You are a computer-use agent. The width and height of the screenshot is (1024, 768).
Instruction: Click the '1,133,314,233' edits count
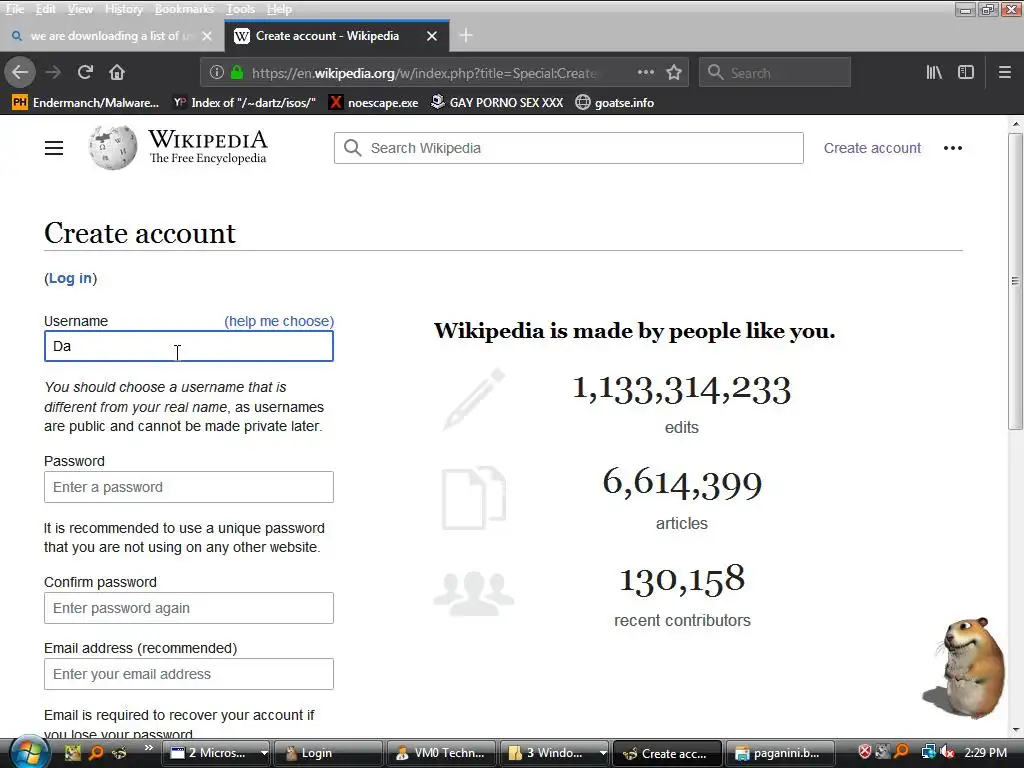coord(682,390)
